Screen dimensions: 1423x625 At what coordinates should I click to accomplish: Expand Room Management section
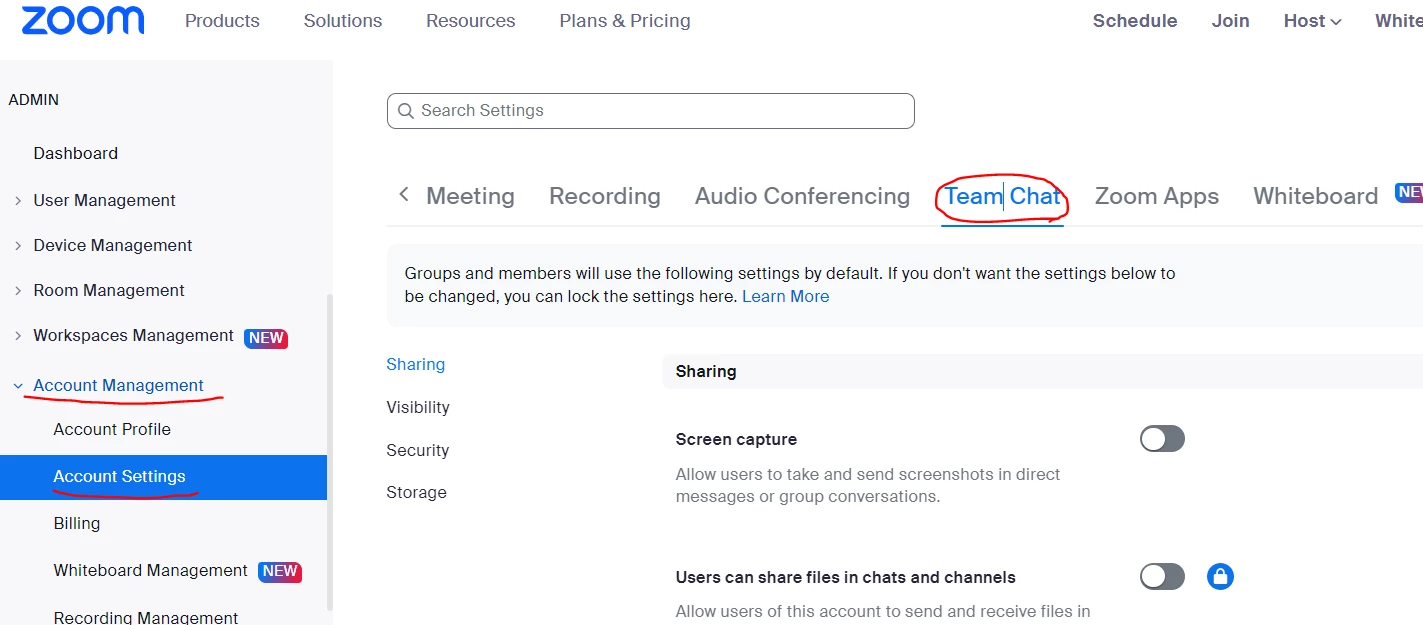coord(18,291)
